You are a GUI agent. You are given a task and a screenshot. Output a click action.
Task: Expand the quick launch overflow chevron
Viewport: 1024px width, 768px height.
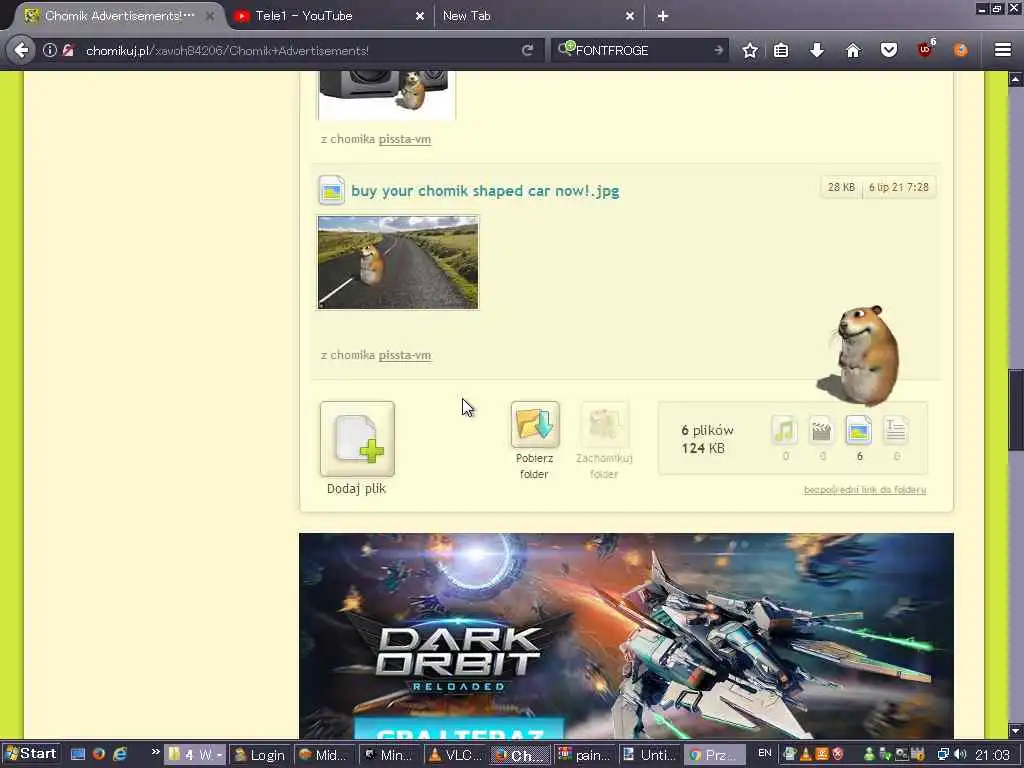(155, 752)
